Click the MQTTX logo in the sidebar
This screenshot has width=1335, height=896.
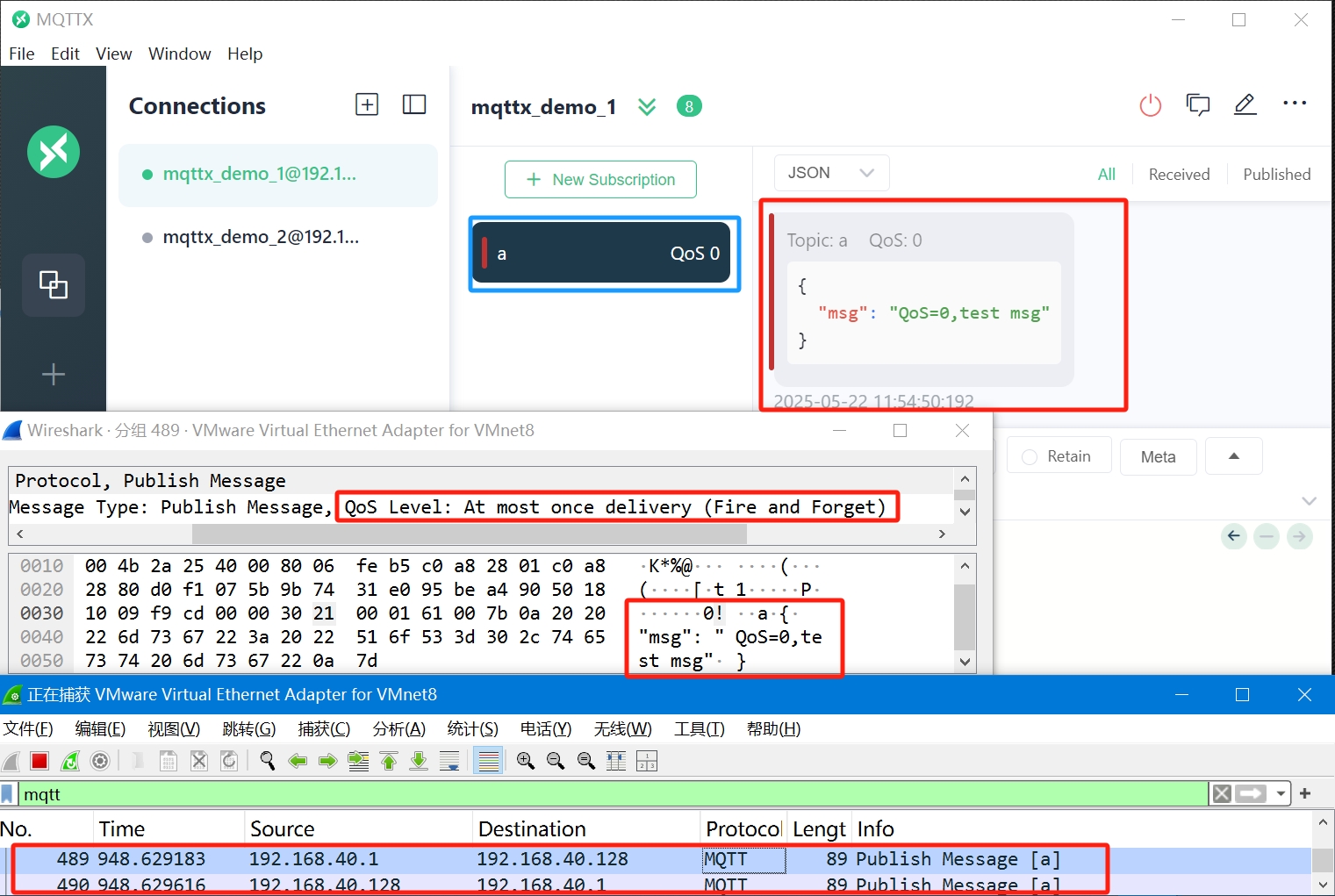54,152
